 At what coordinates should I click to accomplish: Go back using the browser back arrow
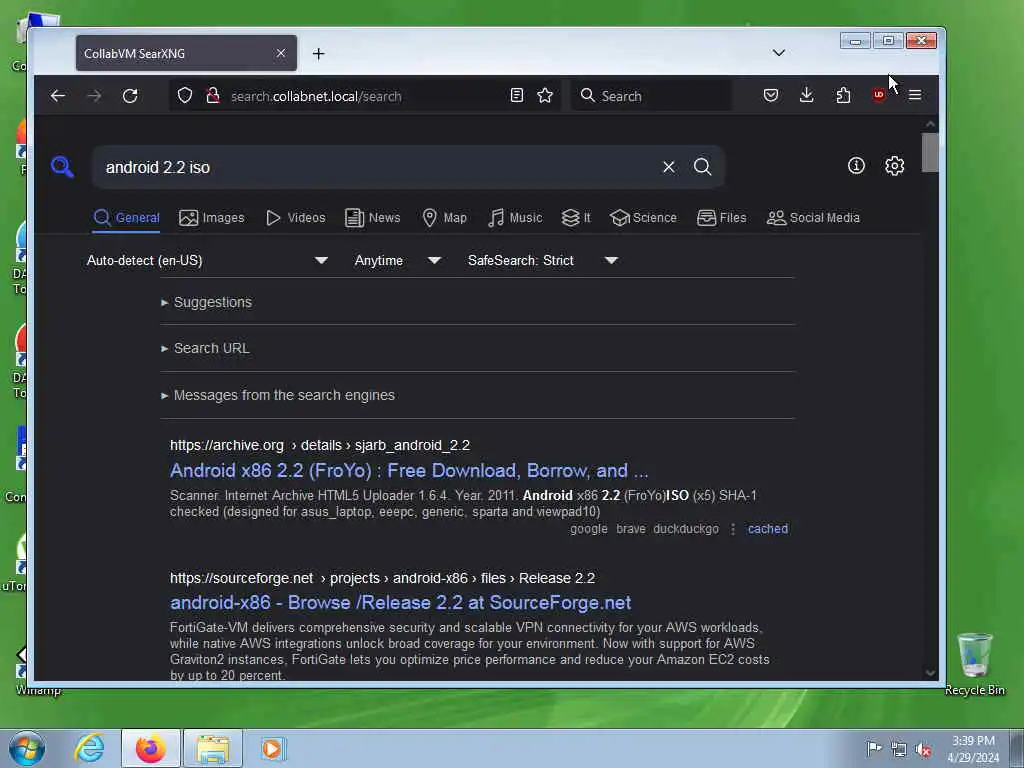[x=57, y=96]
